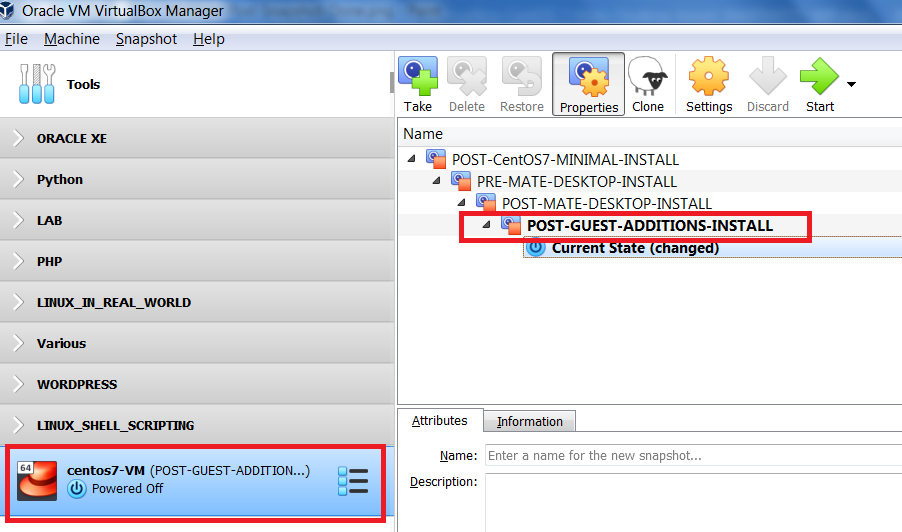Open VM Settings gear icon

click(709, 76)
